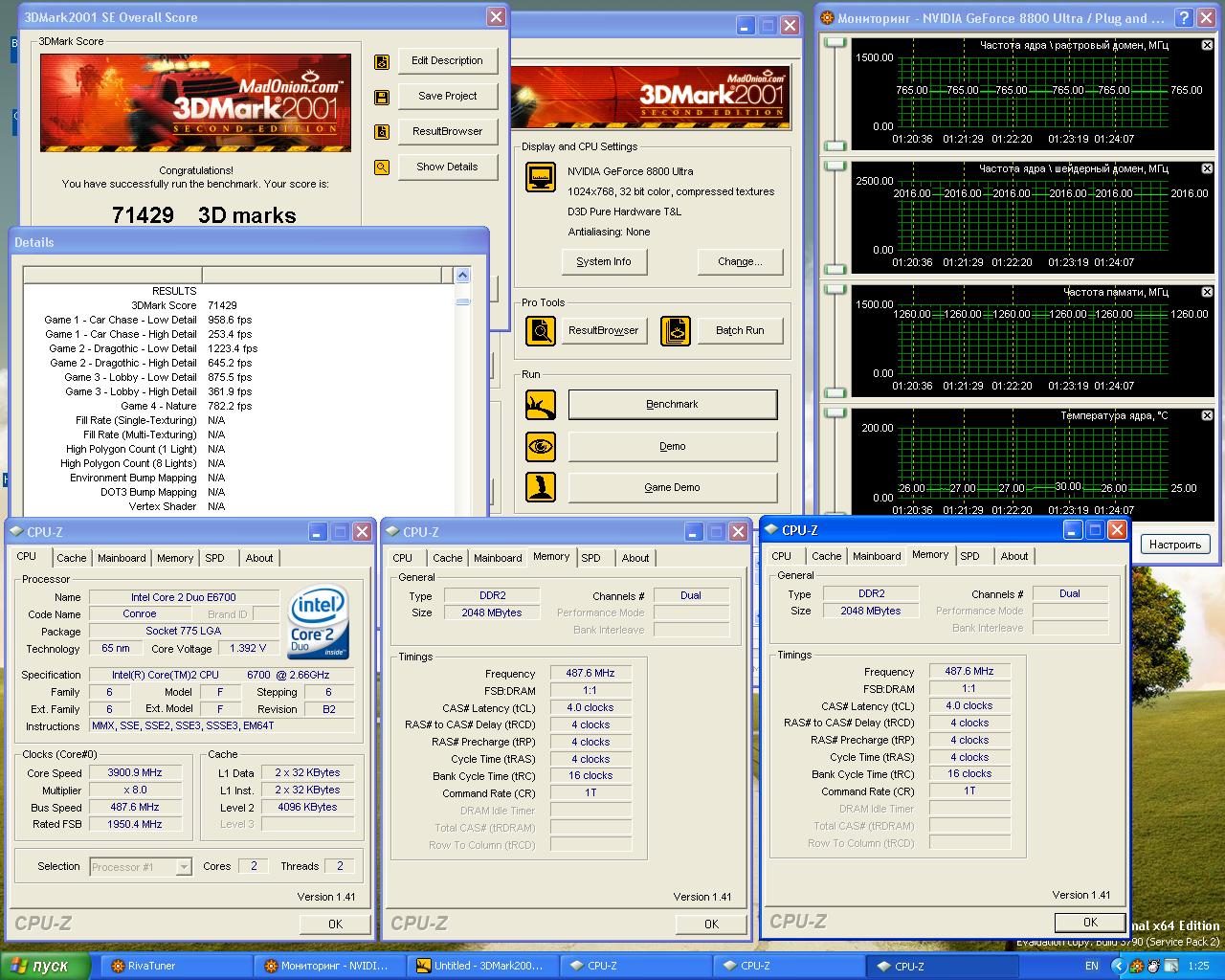This screenshot has height=980, width=1225.
Task: Click the icon beside Edit Description
Action: 382,62
